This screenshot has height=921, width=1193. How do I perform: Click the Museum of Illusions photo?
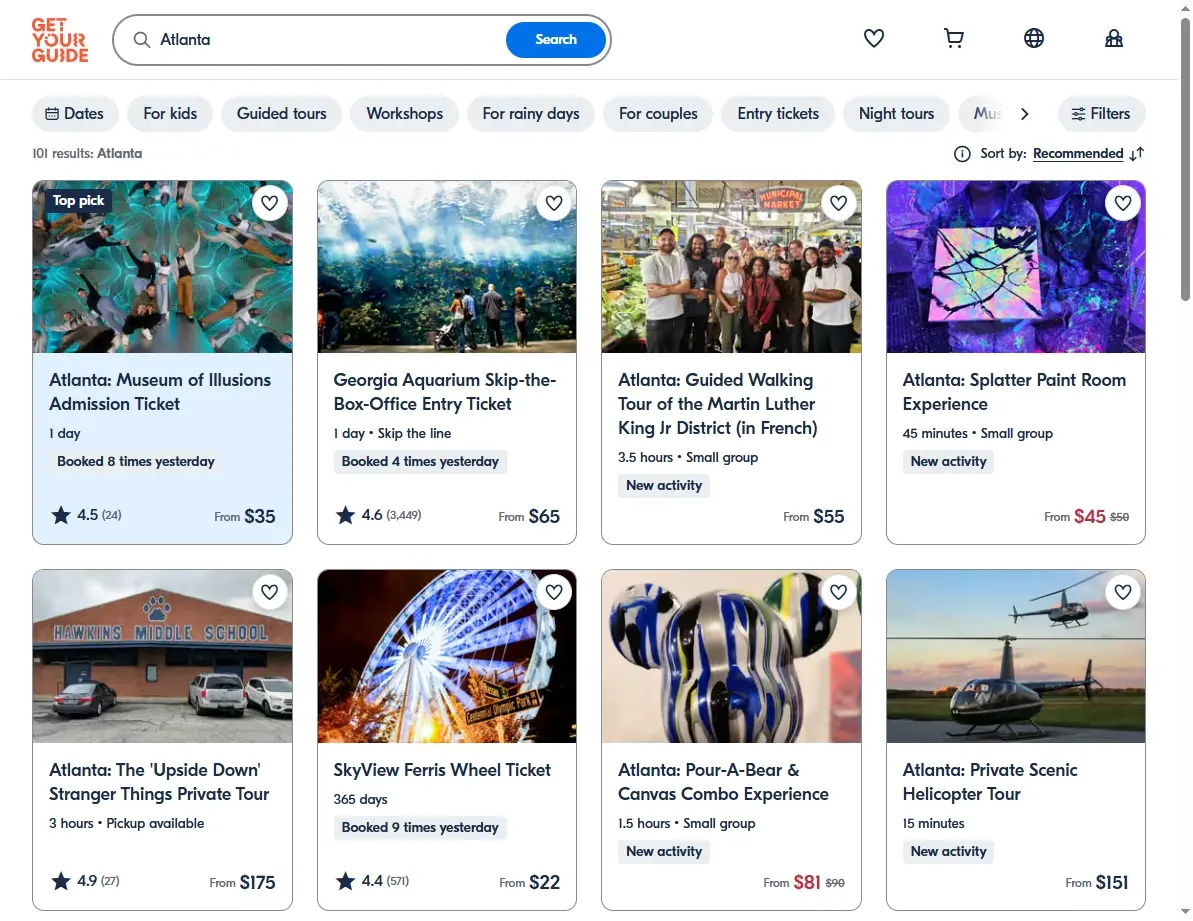162,267
